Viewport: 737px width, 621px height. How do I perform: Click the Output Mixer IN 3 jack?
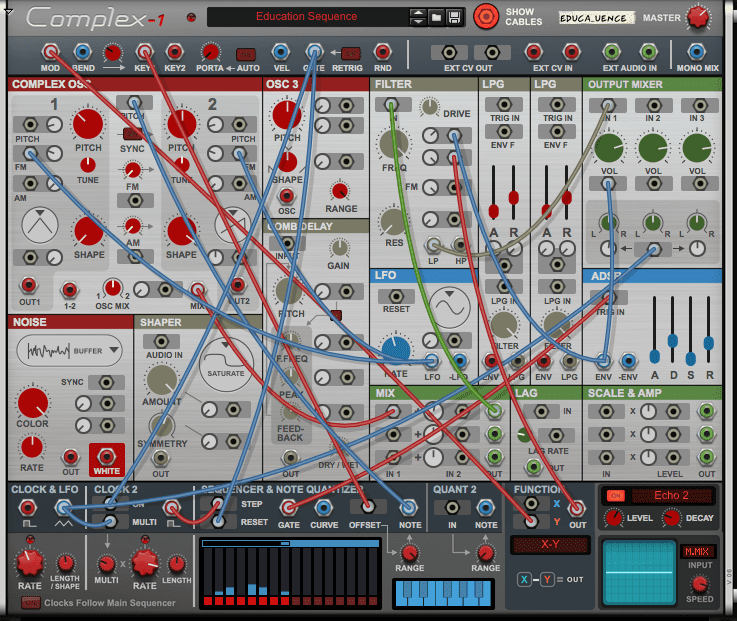click(700, 105)
